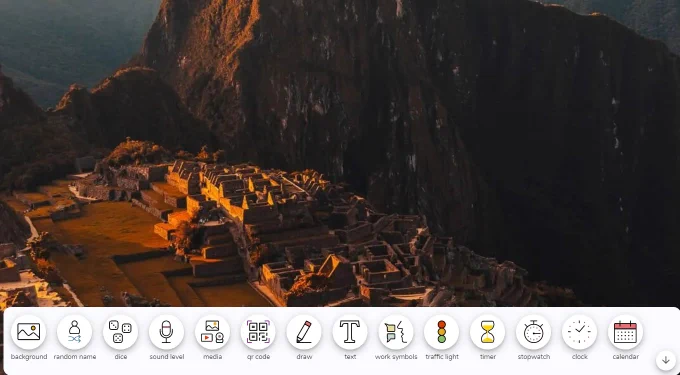Click the 'qr code' label

click(258, 357)
